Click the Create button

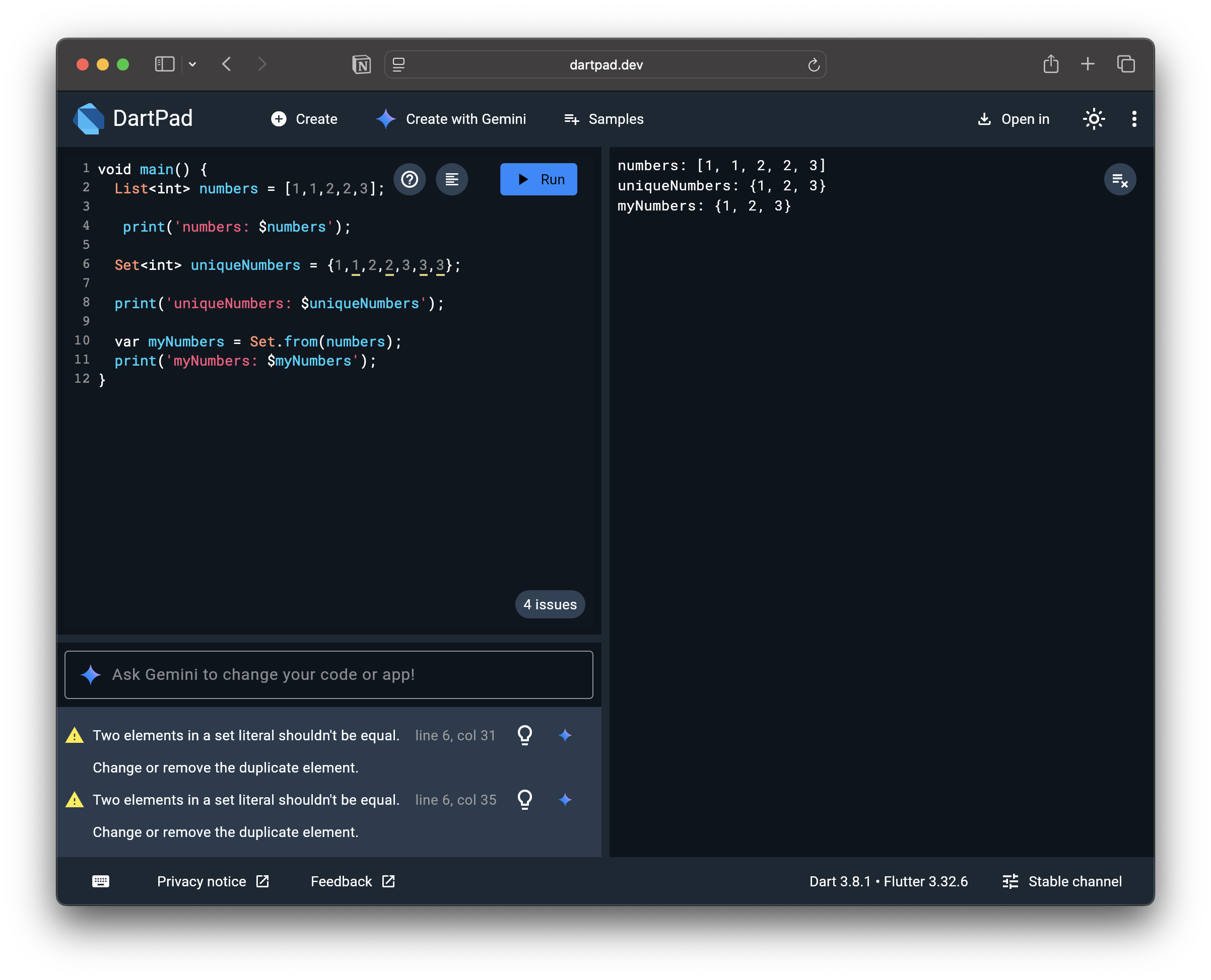coord(304,119)
